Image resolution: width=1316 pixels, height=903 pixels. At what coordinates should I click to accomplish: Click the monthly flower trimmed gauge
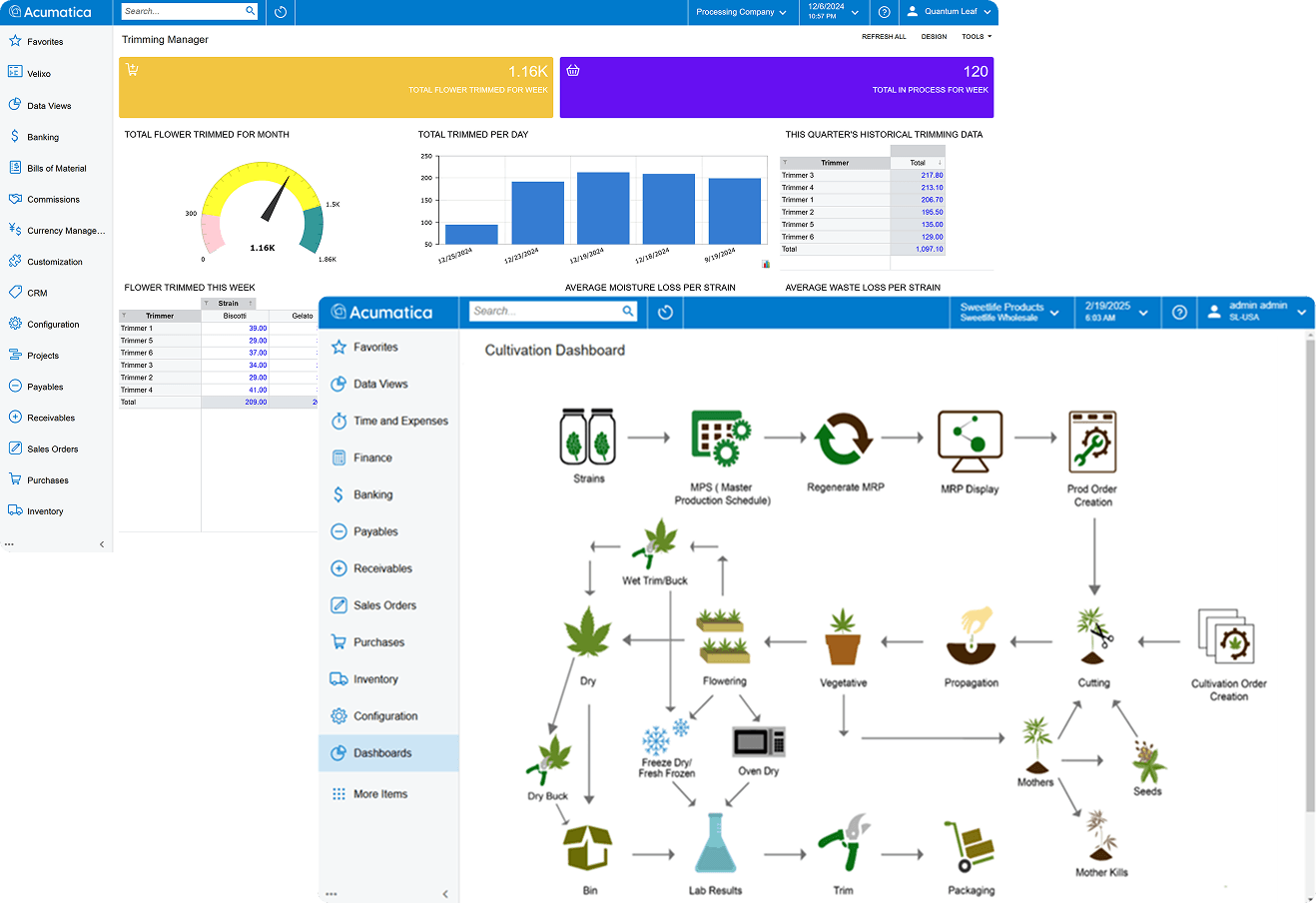(x=263, y=207)
